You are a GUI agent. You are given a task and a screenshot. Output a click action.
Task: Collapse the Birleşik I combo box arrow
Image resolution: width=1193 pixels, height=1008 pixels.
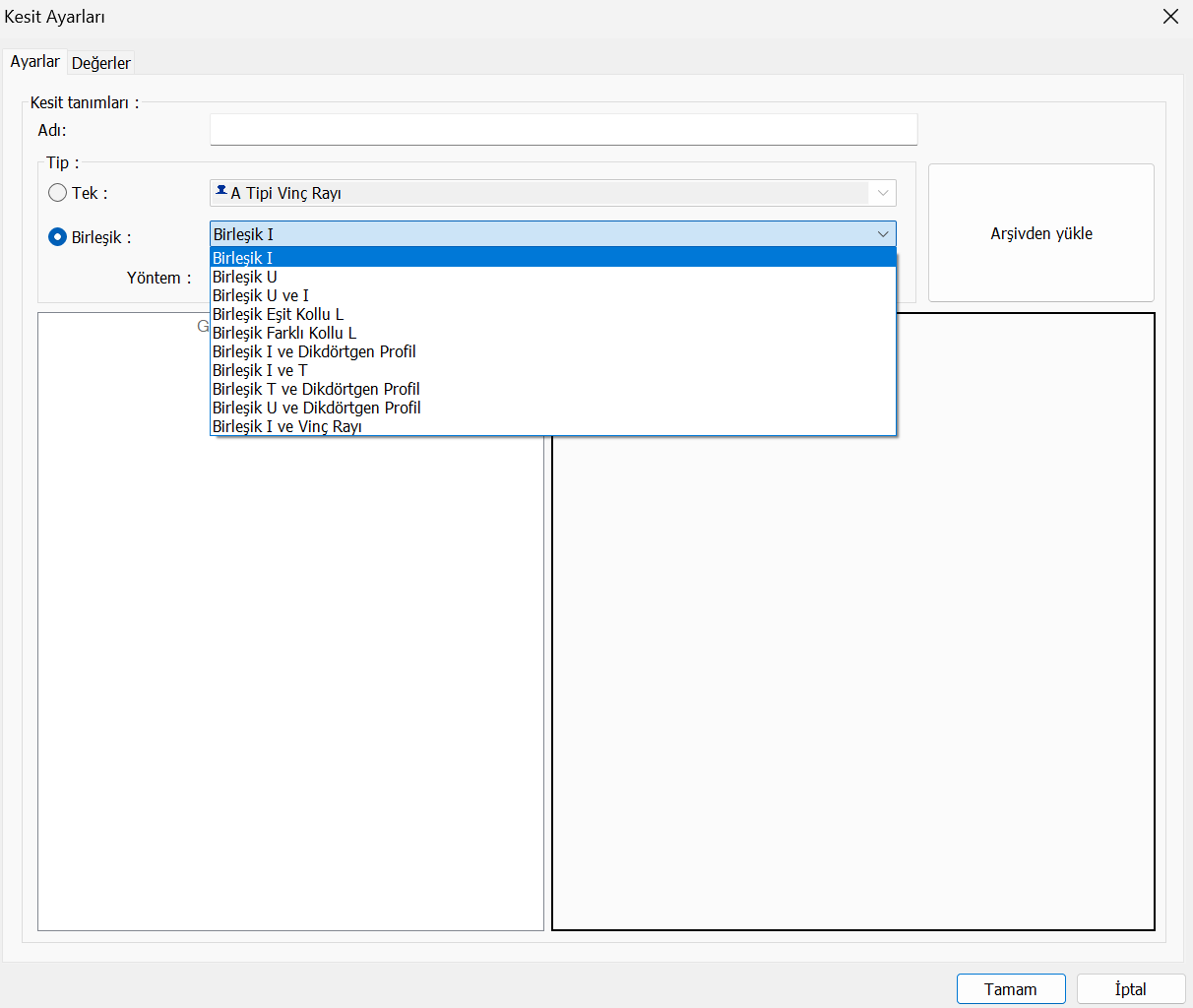tap(883, 234)
